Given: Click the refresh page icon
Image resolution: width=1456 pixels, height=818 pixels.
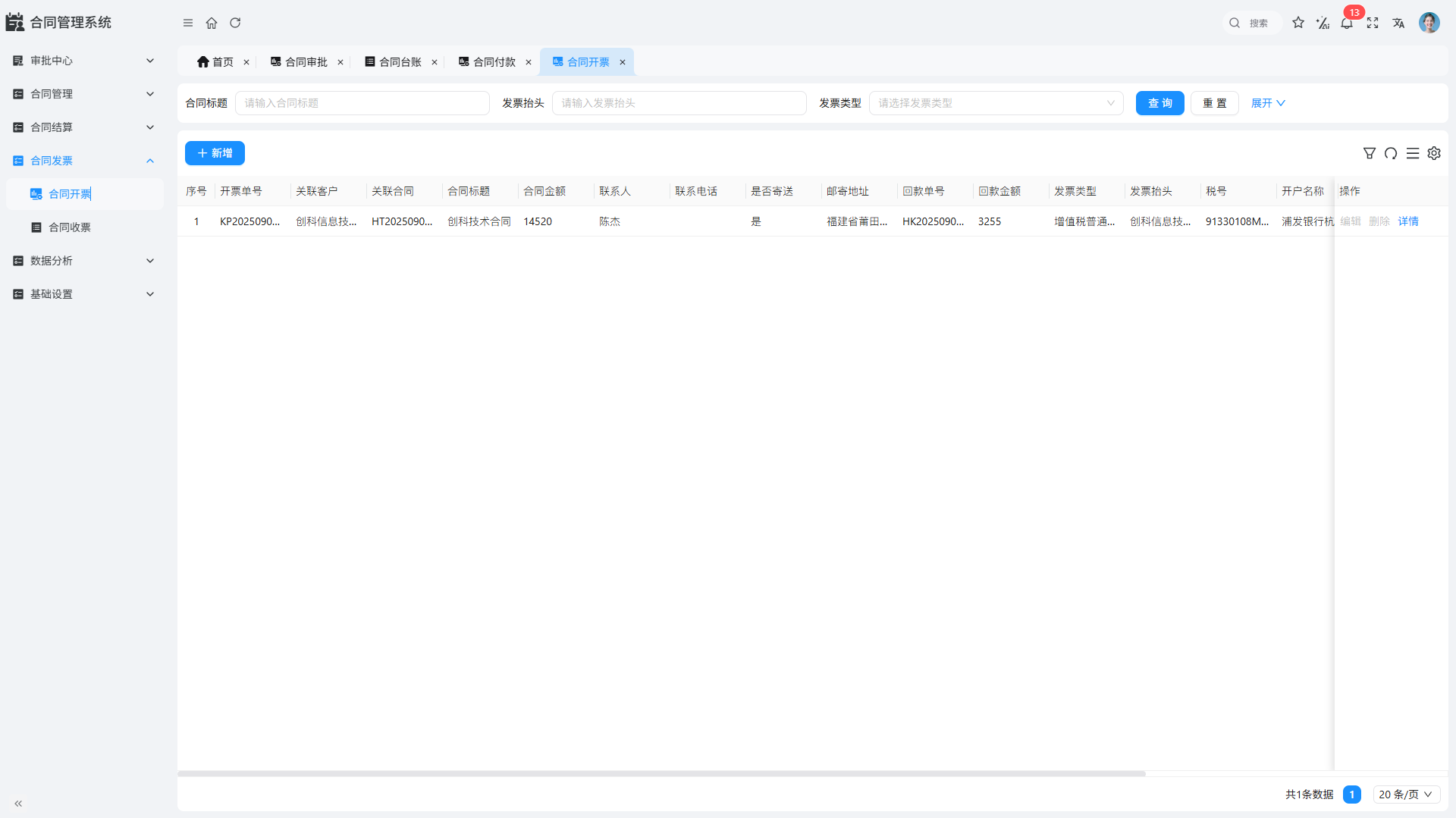Looking at the screenshot, I should pyautogui.click(x=235, y=23).
